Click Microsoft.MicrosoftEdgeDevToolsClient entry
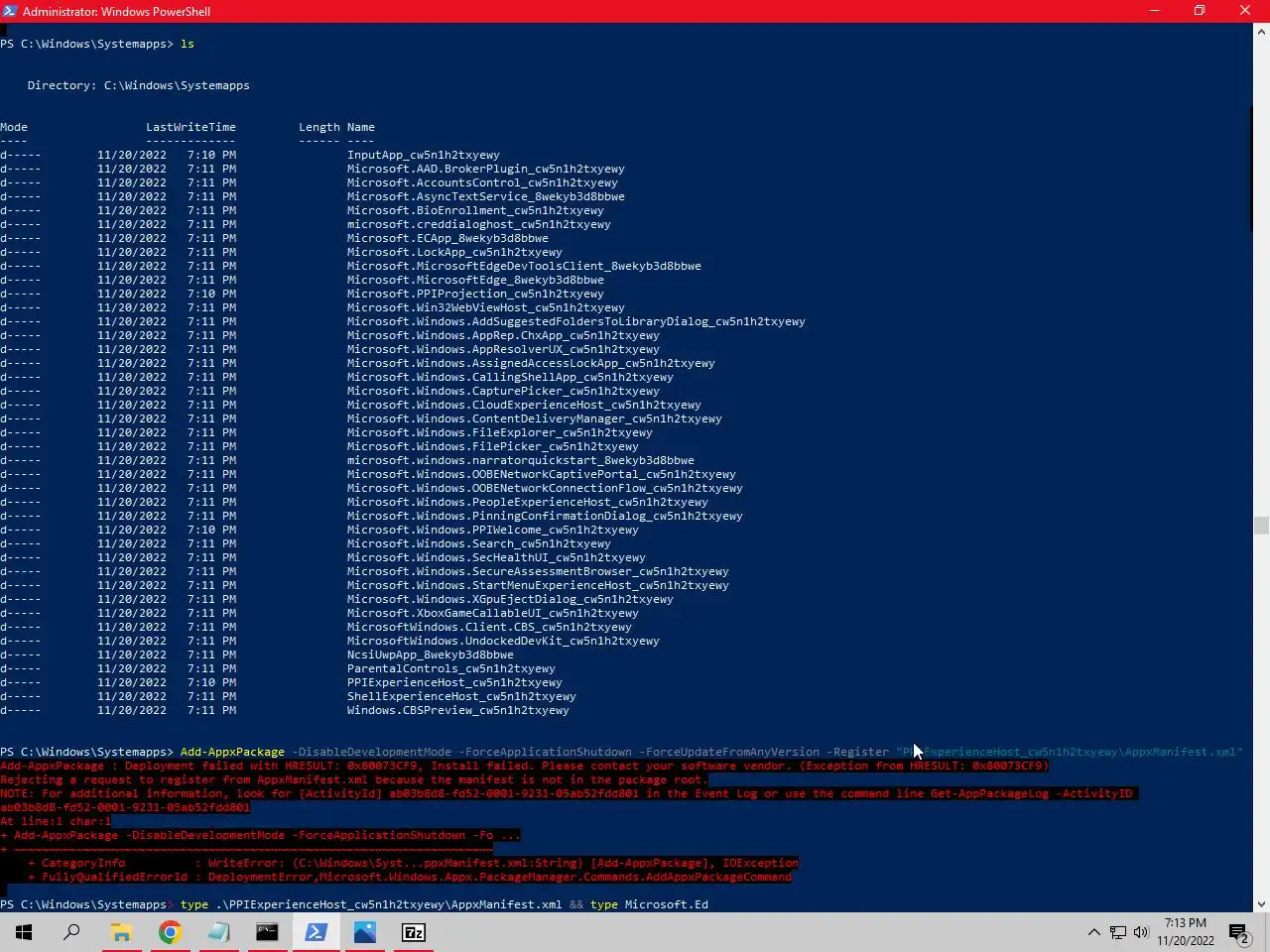This screenshot has height=952, width=1270. point(524,266)
